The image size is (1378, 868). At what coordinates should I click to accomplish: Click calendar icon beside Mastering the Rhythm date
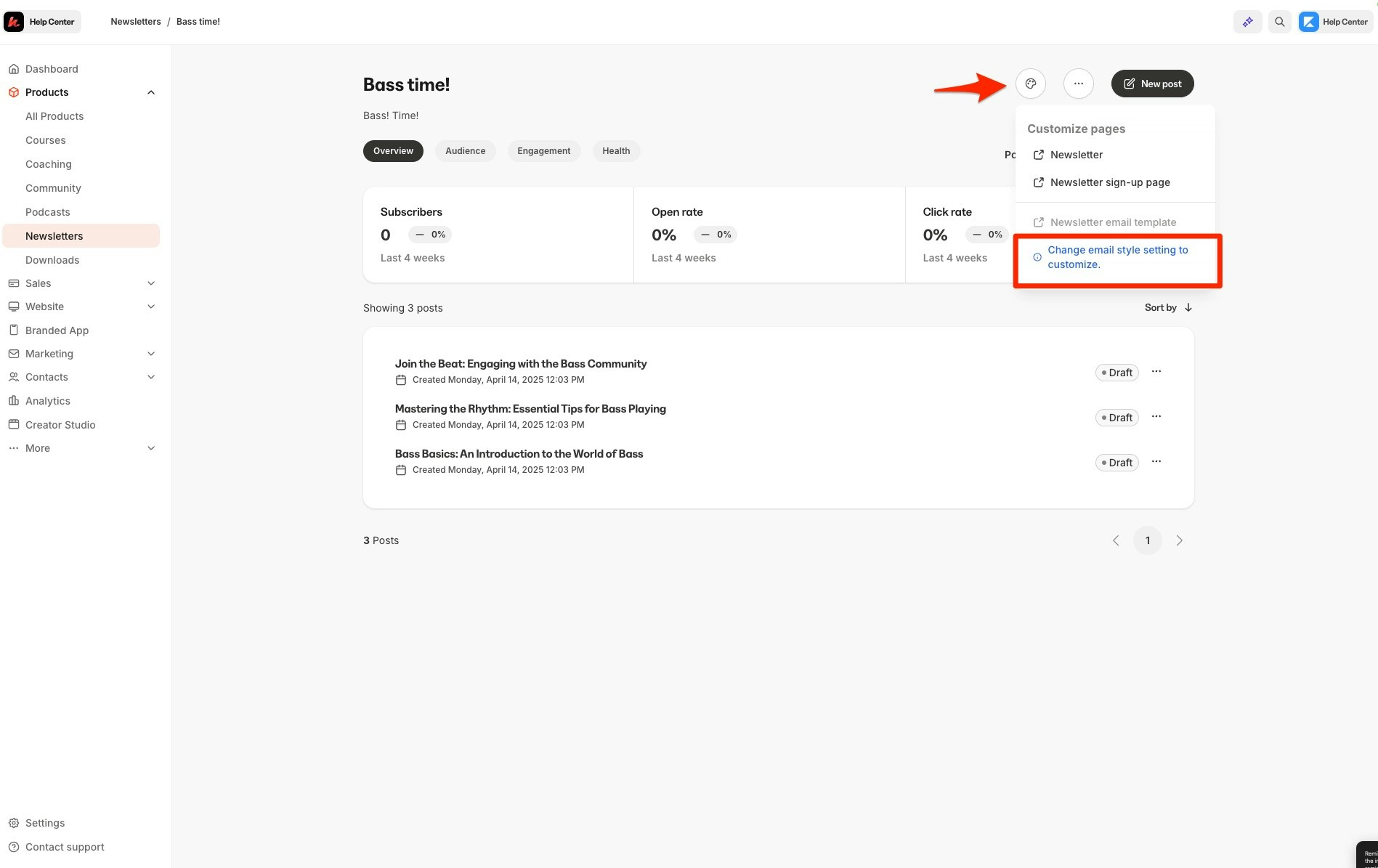[x=401, y=425]
